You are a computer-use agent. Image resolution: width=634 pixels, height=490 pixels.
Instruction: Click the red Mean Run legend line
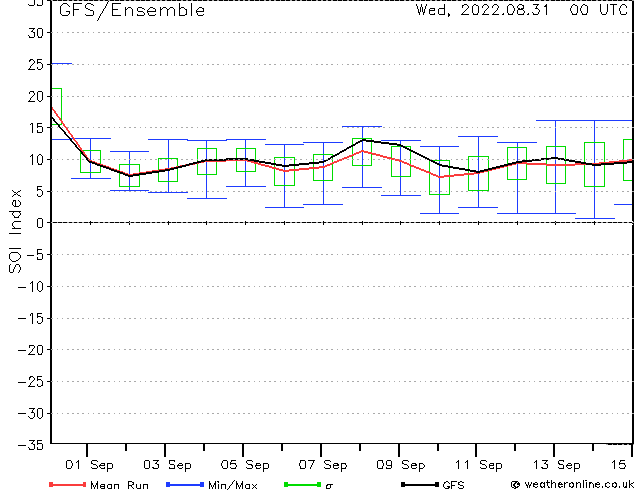tap(68, 484)
